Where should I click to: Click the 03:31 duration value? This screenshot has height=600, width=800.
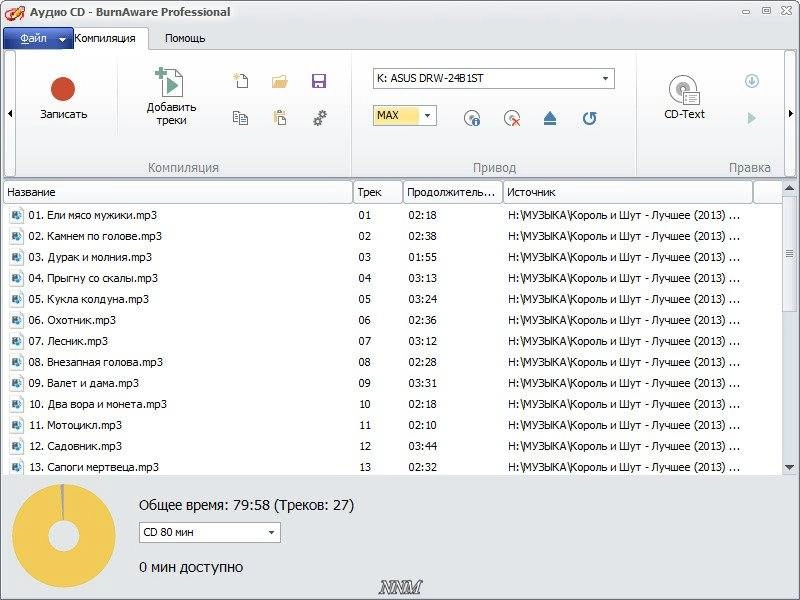click(422, 383)
